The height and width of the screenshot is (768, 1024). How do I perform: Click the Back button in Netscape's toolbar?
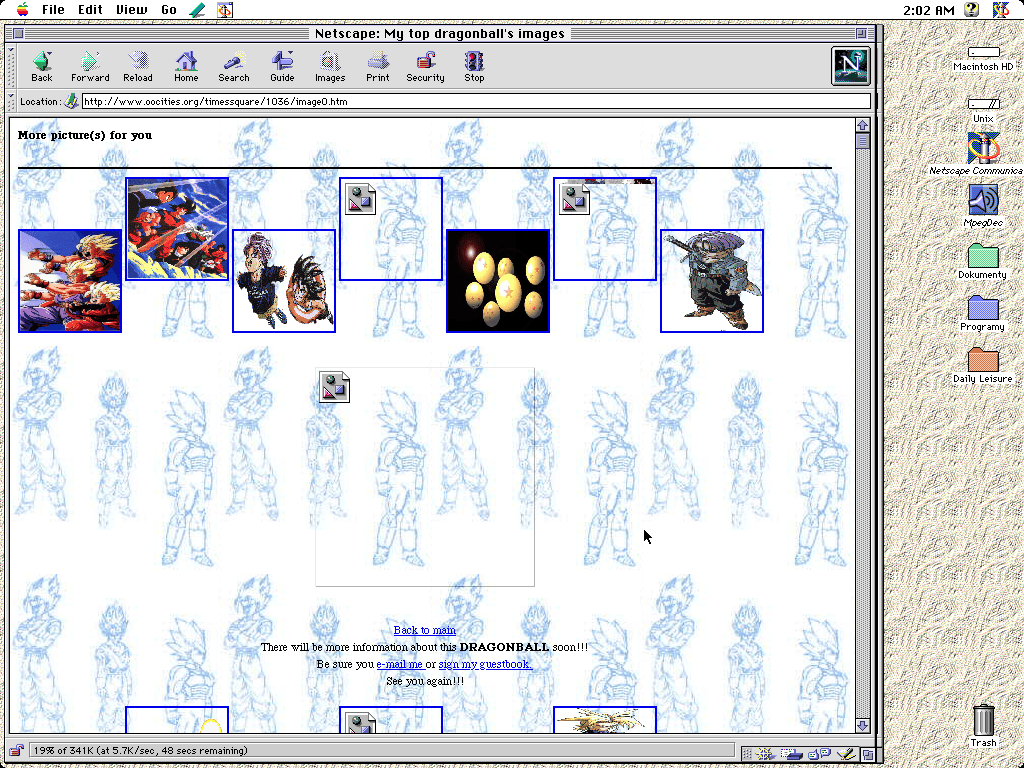(x=42, y=66)
